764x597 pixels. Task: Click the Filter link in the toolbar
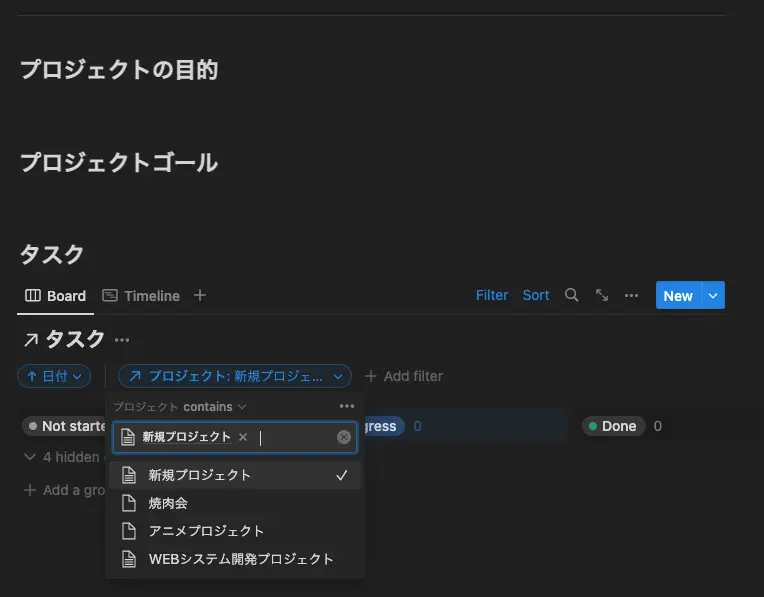(492, 296)
